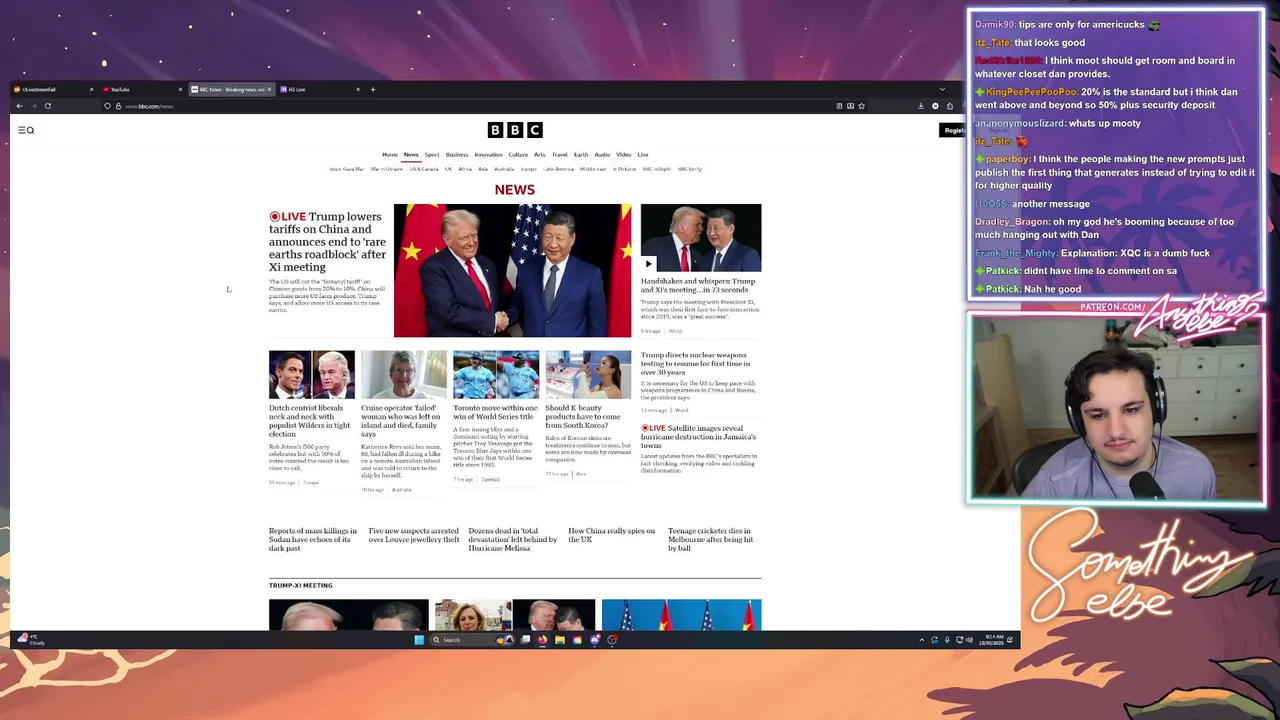Open Discord from the taskbar

(x=595, y=640)
